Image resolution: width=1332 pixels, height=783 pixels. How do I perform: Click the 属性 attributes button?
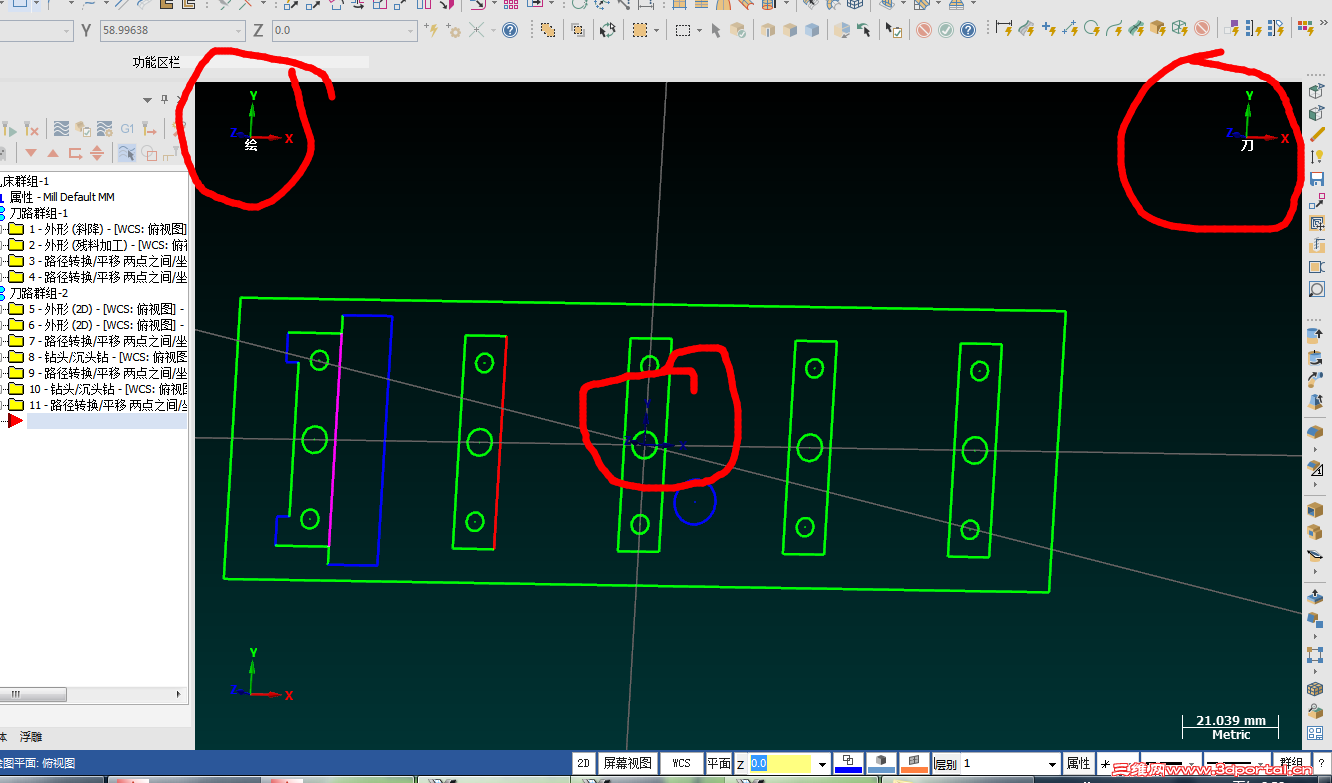click(1078, 763)
